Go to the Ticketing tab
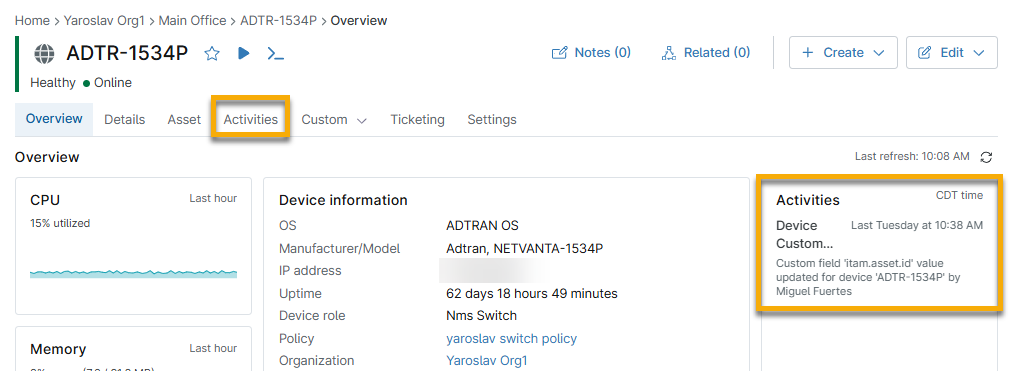 coord(417,120)
